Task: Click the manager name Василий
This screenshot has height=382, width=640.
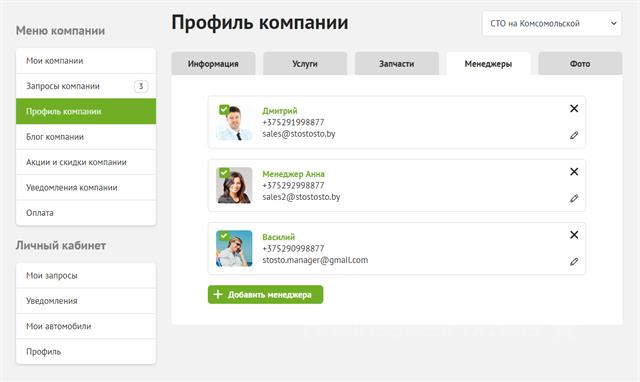Action: [278, 237]
